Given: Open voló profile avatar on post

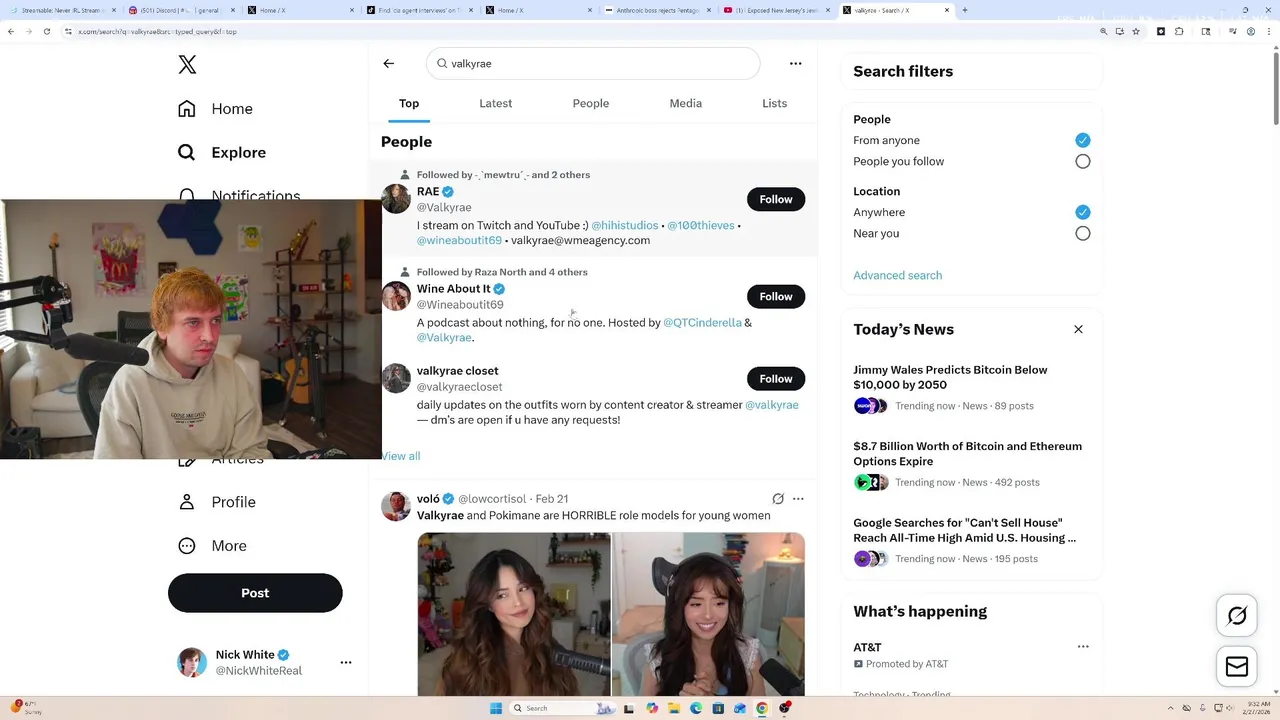Looking at the screenshot, I should pyautogui.click(x=396, y=506).
